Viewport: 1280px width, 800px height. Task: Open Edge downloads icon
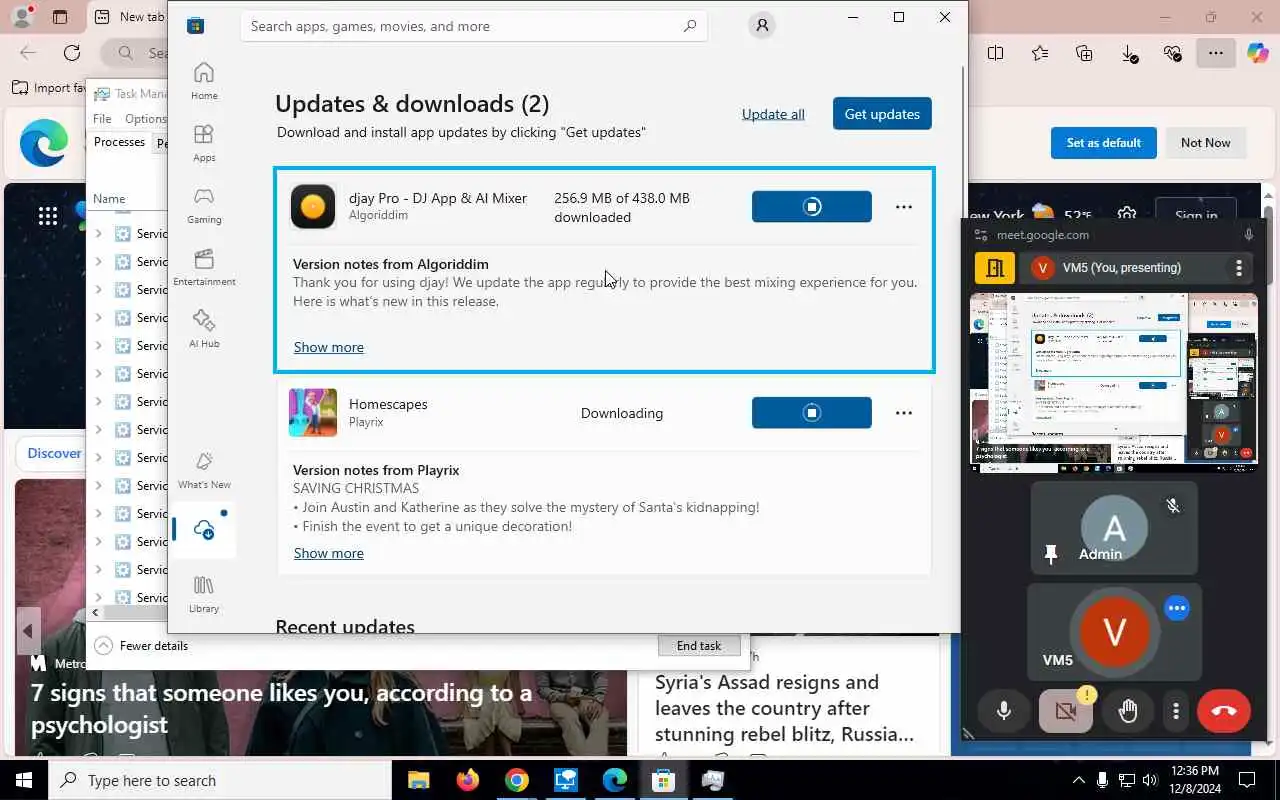(1129, 54)
